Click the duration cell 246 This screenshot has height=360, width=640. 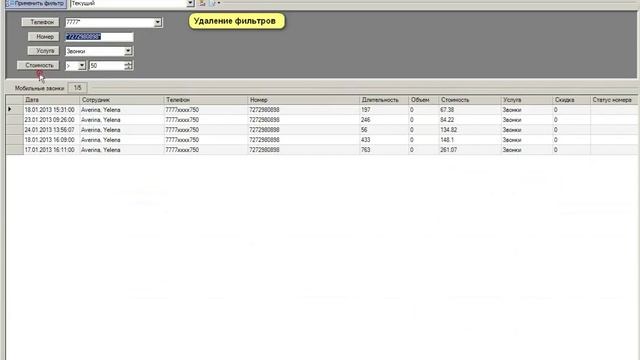click(x=384, y=120)
